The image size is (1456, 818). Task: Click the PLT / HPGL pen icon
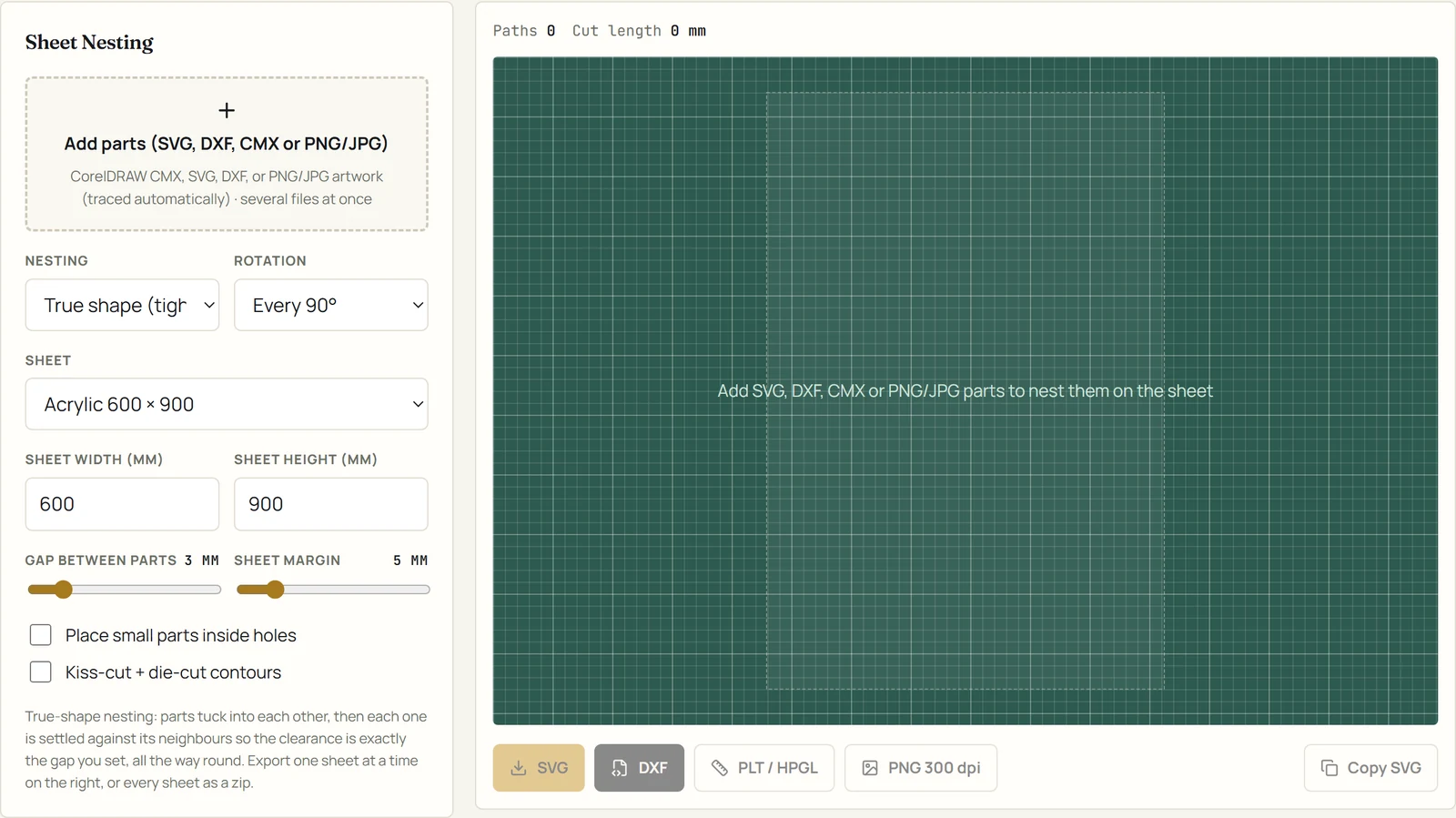pos(720,768)
